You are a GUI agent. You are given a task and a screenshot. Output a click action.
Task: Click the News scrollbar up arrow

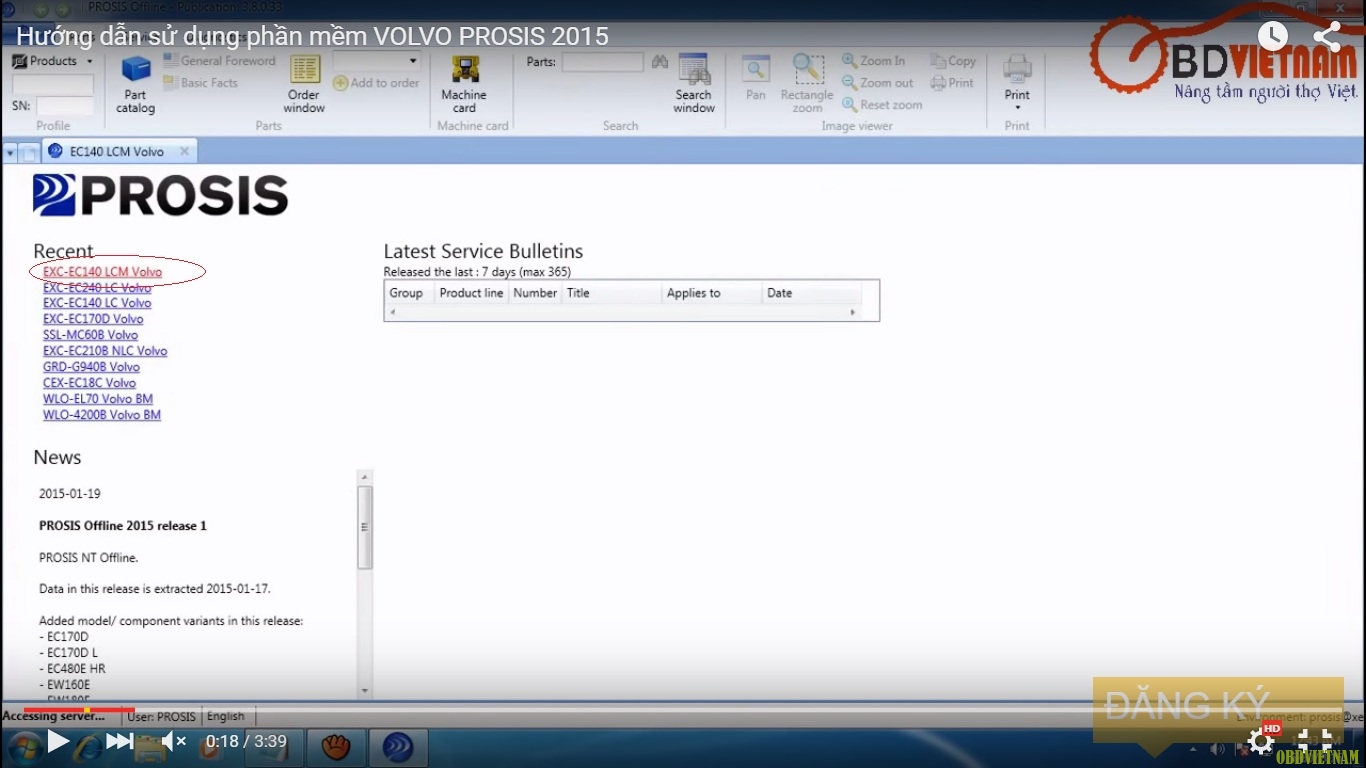click(x=365, y=477)
